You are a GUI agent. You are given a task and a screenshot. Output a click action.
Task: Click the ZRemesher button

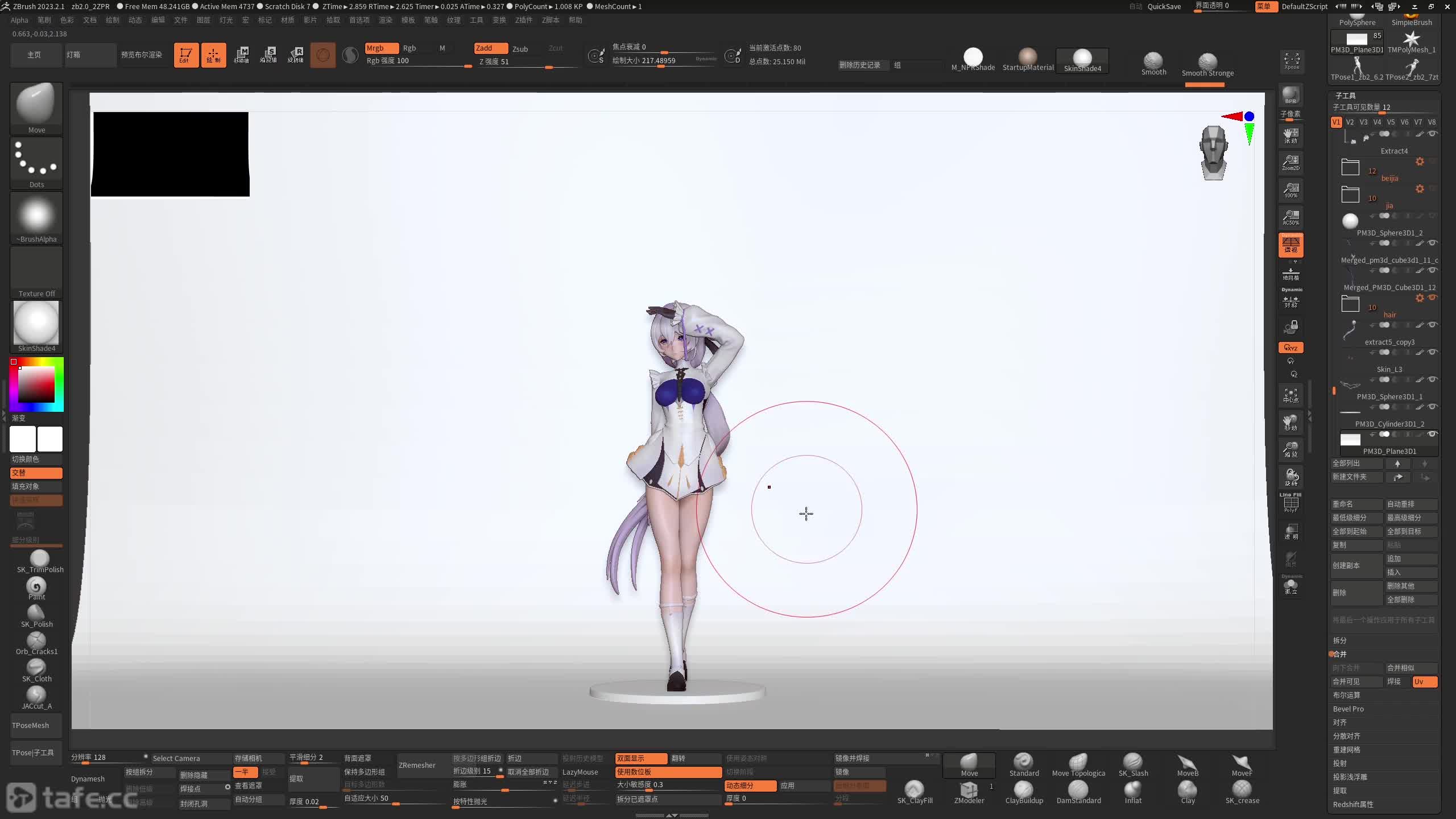click(x=417, y=766)
